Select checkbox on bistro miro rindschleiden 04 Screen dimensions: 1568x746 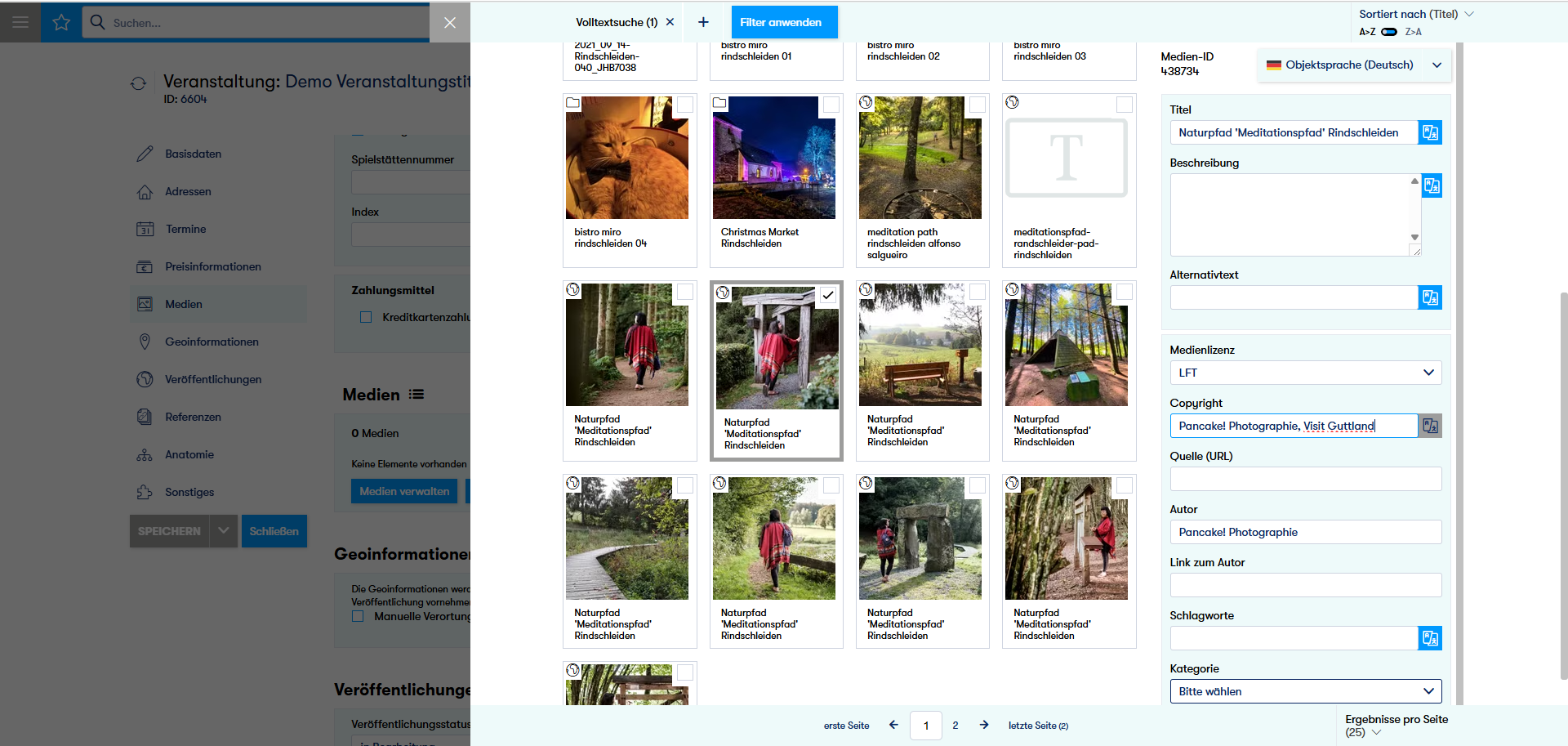(x=685, y=105)
